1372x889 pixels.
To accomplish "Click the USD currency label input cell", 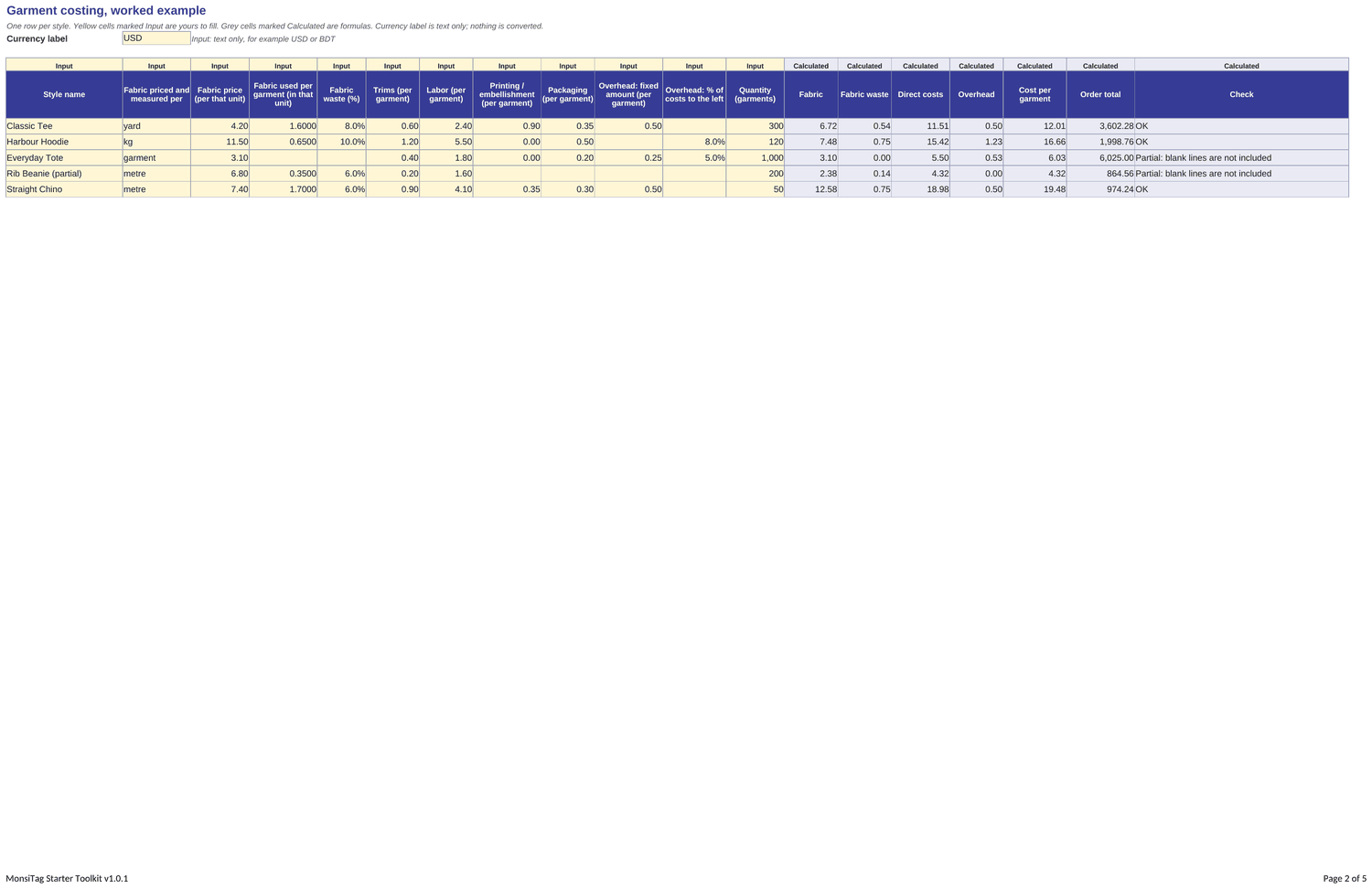I will (156, 38).
